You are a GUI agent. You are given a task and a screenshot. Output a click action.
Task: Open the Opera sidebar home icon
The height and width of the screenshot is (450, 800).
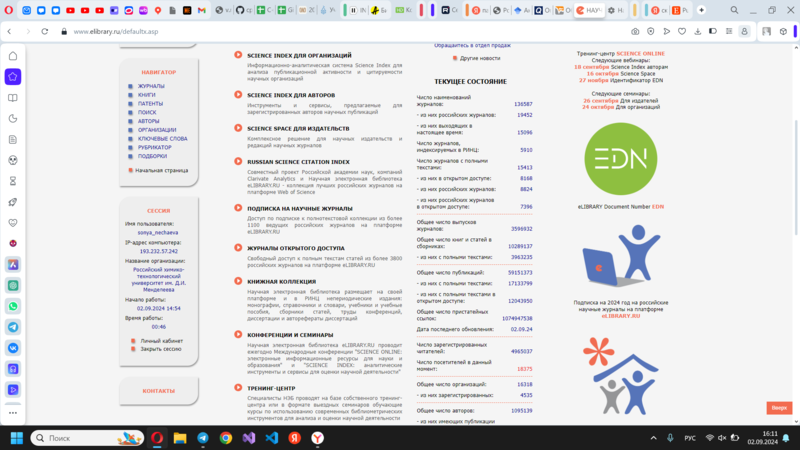point(13,56)
